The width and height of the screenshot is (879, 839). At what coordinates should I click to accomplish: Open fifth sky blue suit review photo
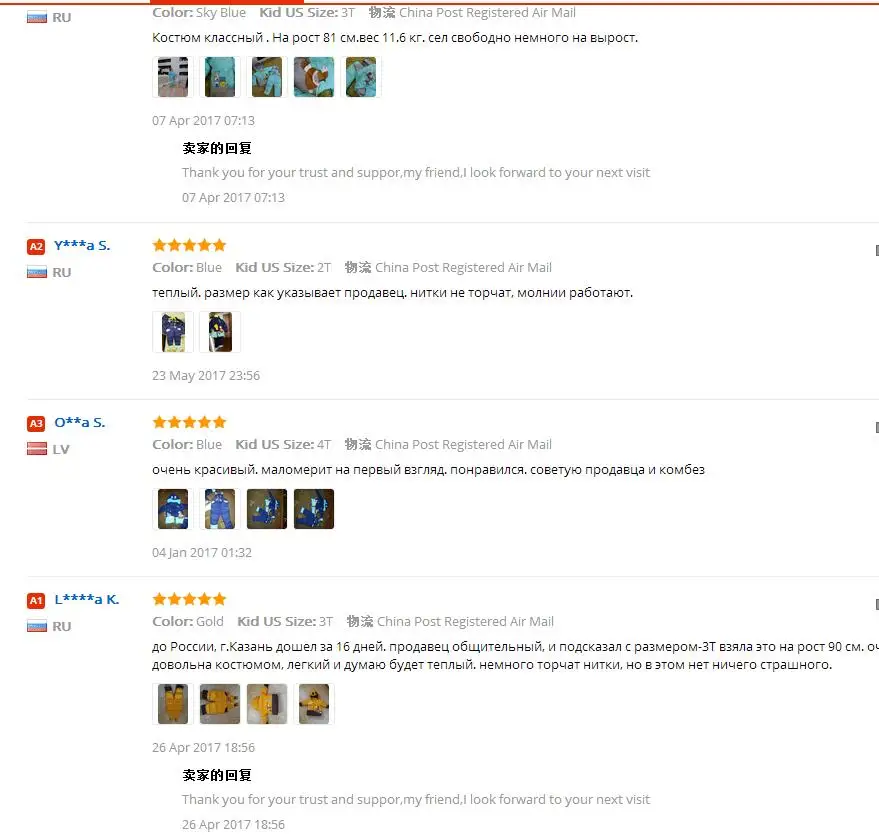(x=361, y=77)
